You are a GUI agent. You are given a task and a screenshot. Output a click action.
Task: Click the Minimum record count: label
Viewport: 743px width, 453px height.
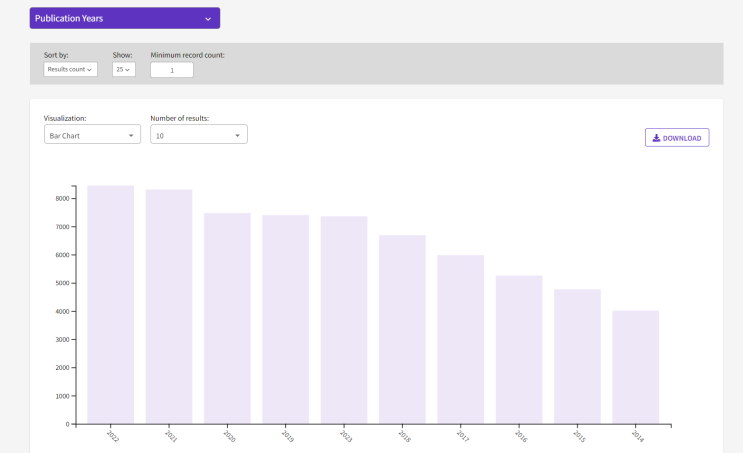point(188,55)
